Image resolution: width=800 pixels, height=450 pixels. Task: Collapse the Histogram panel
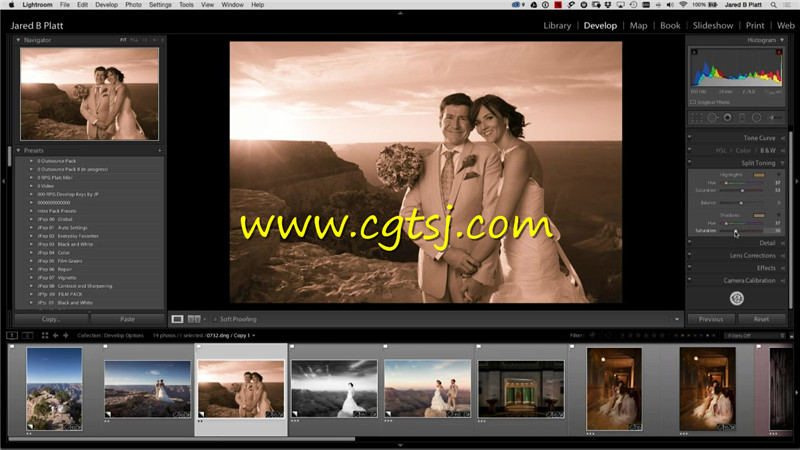click(782, 40)
